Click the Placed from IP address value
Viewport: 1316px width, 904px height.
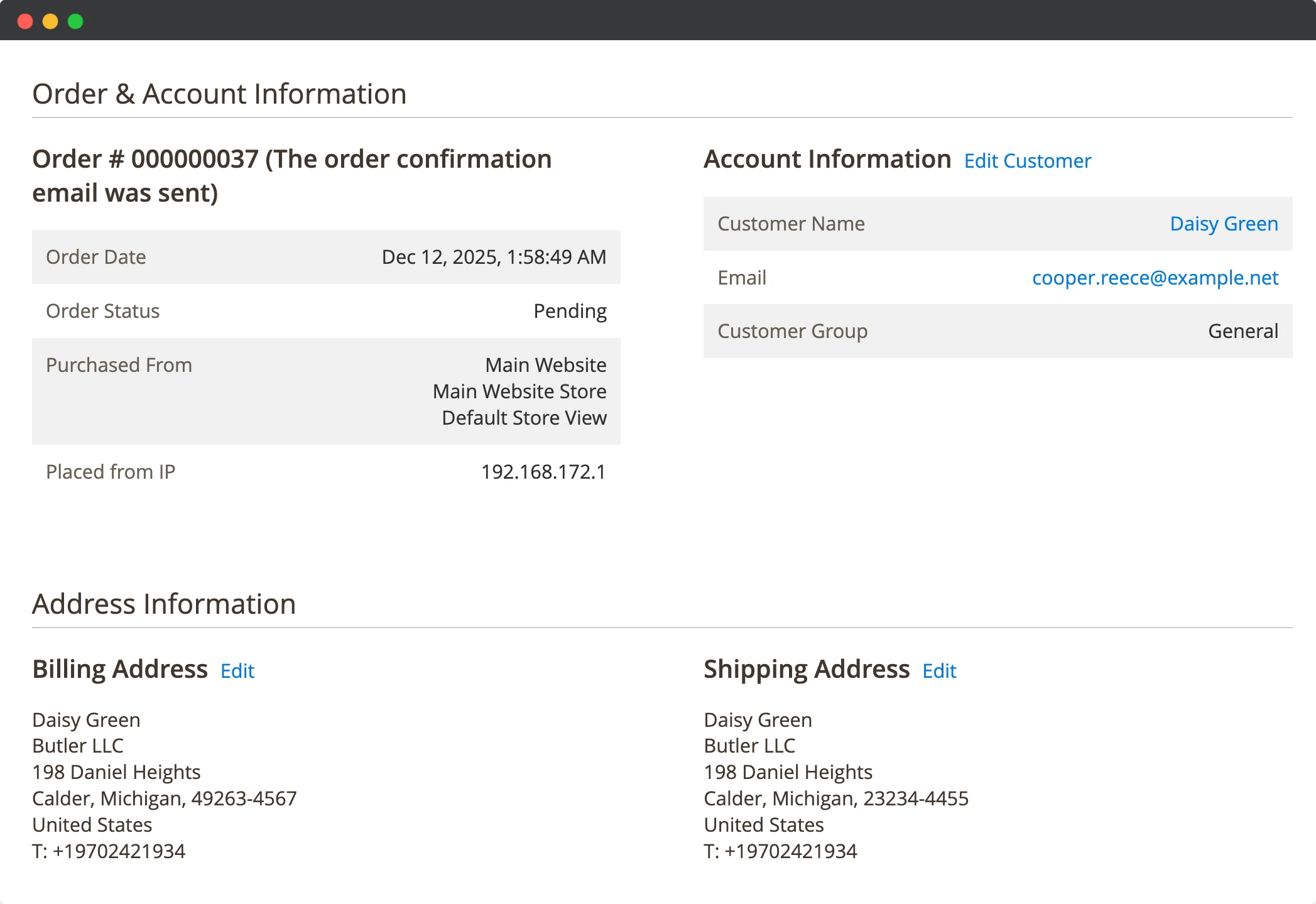point(543,472)
